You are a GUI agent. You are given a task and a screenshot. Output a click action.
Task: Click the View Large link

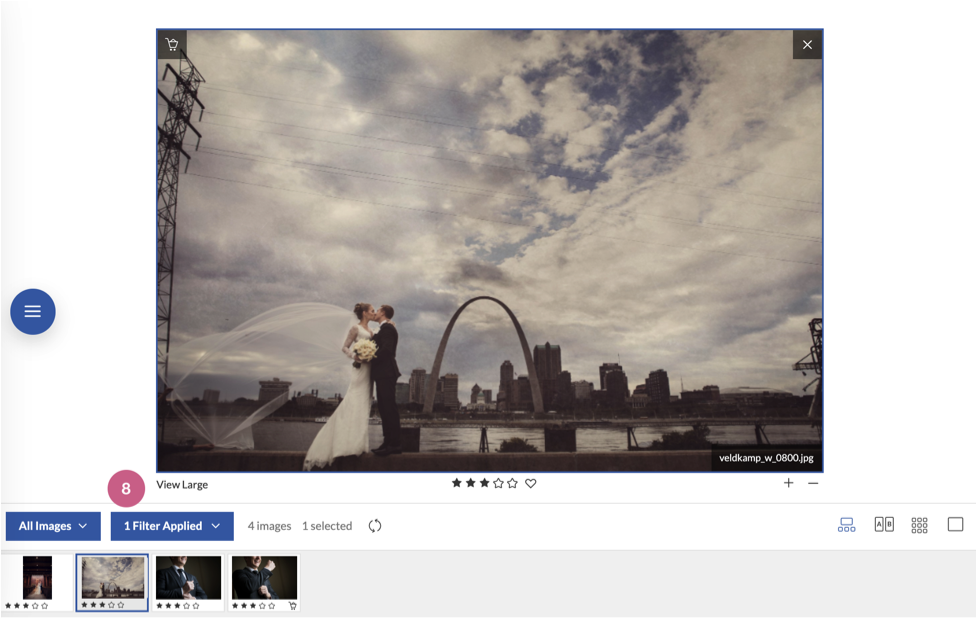point(182,484)
